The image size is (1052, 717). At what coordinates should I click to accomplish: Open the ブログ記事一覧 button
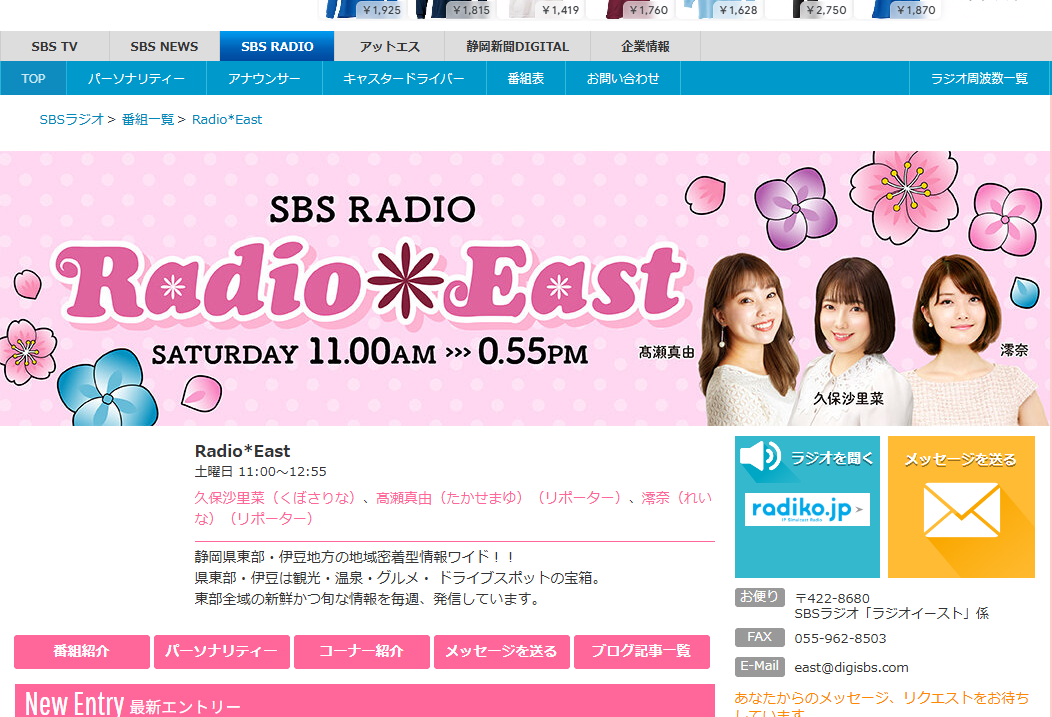pos(641,651)
